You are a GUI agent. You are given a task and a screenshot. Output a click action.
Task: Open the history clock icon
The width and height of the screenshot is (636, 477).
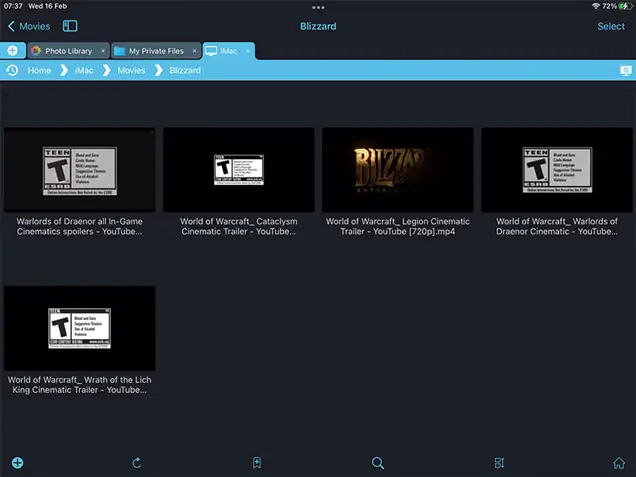tap(12, 70)
